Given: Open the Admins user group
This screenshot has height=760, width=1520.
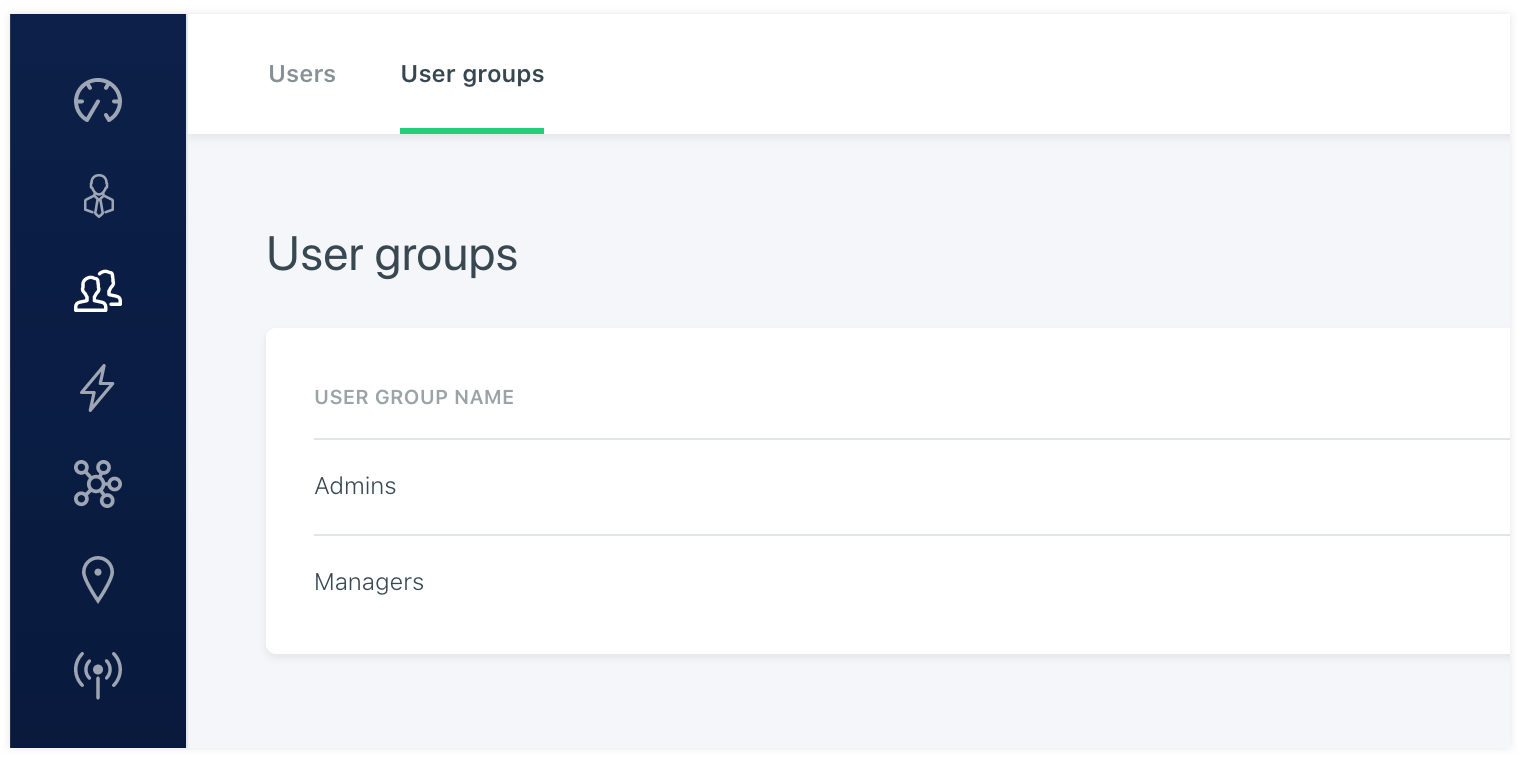Looking at the screenshot, I should click(355, 486).
